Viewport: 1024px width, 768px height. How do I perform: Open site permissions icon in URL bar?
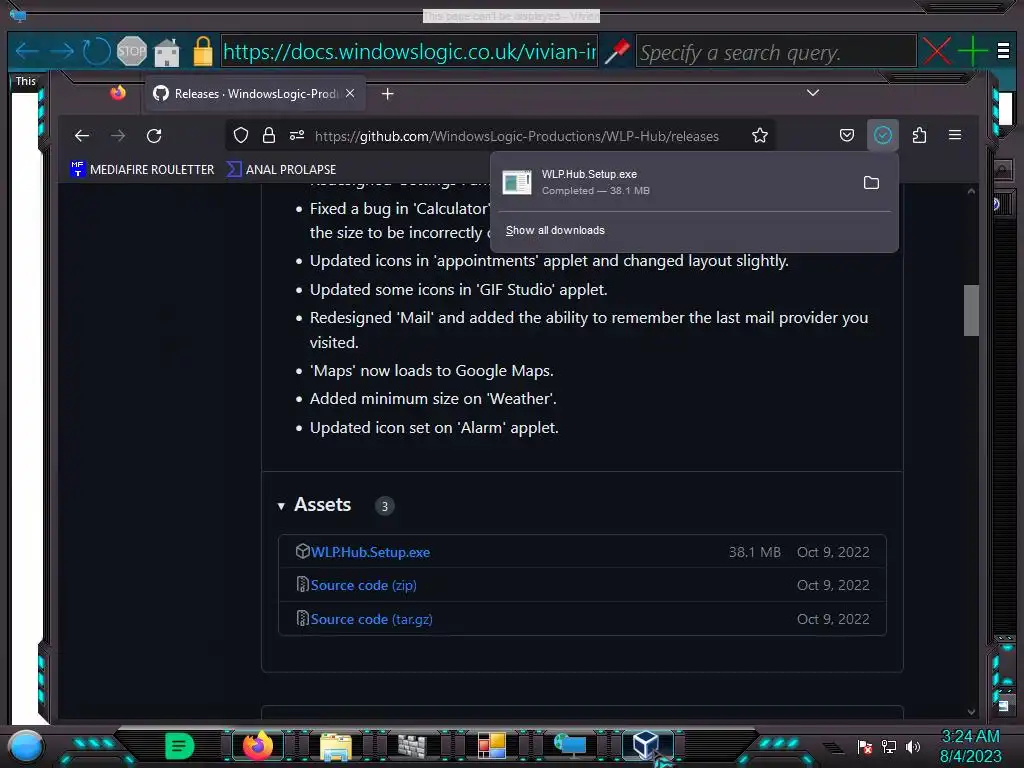pyautogui.click(x=297, y=135)
